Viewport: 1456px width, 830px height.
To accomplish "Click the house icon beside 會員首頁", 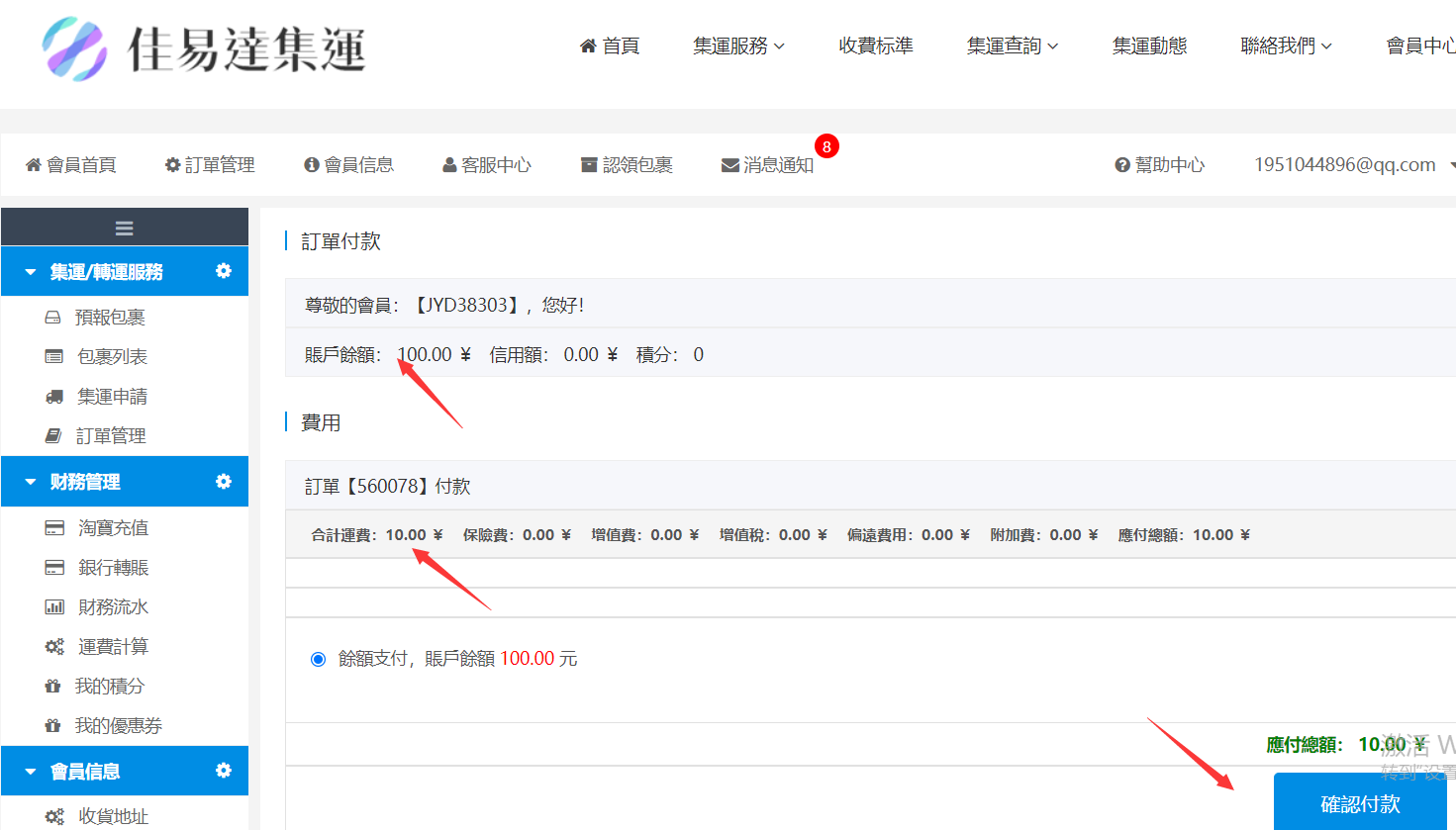I will point(34,164).
